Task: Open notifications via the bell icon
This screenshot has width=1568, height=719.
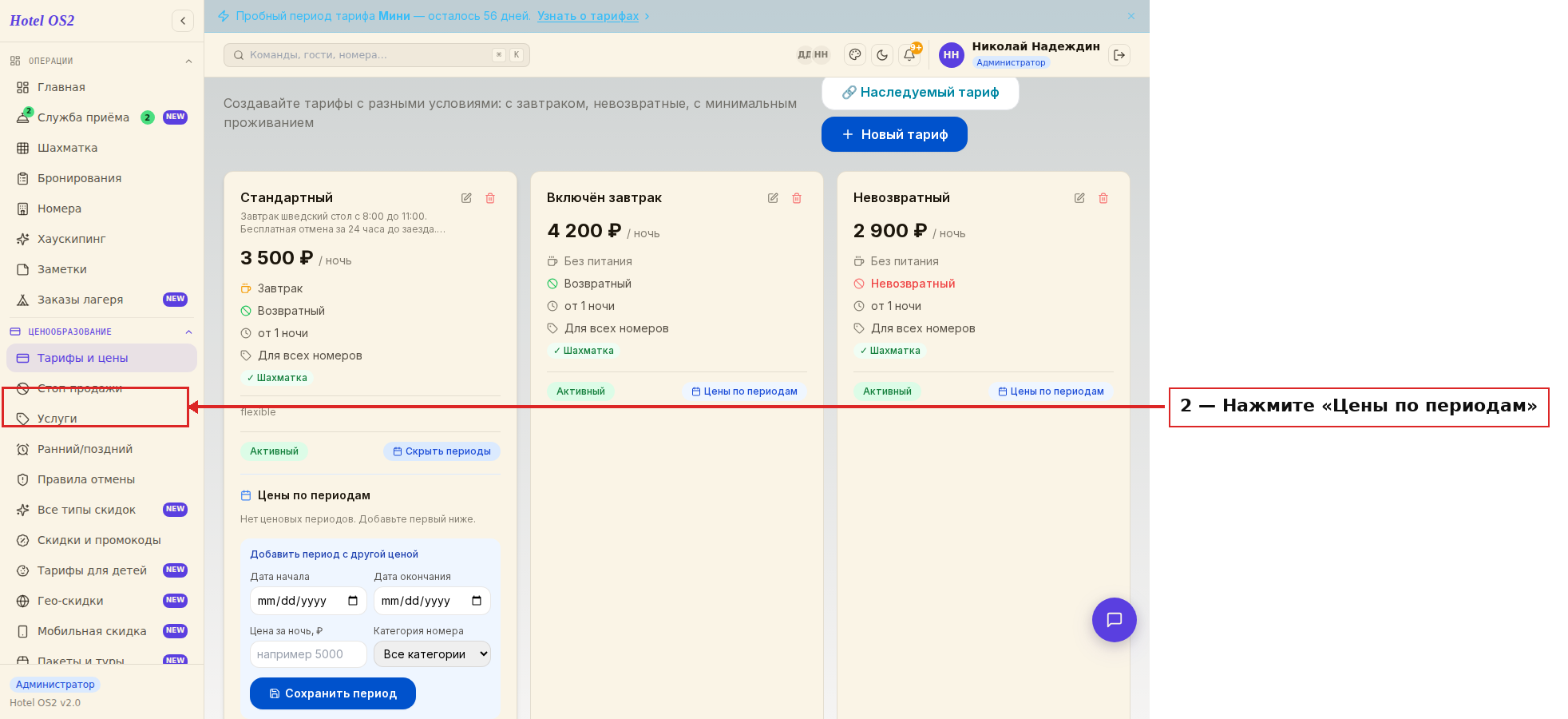Action: pyautogui.click(x=909, y=55)
